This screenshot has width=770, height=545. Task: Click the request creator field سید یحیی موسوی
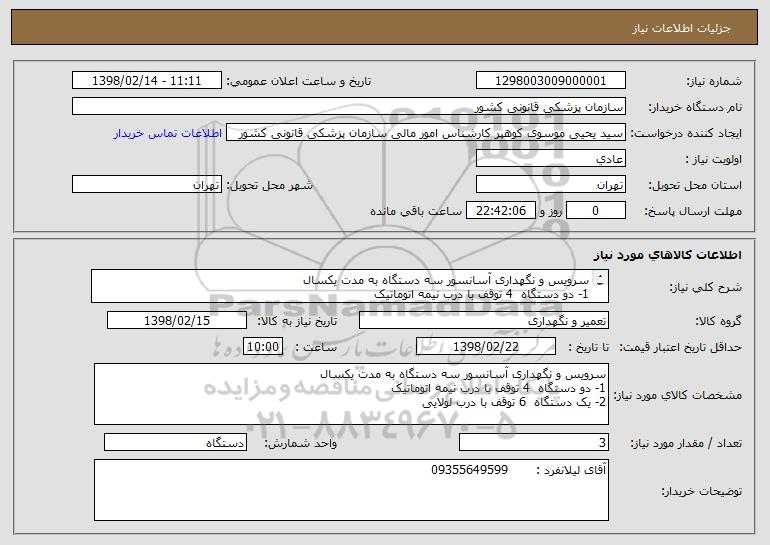pyautogui.click(x=426, y=133)
